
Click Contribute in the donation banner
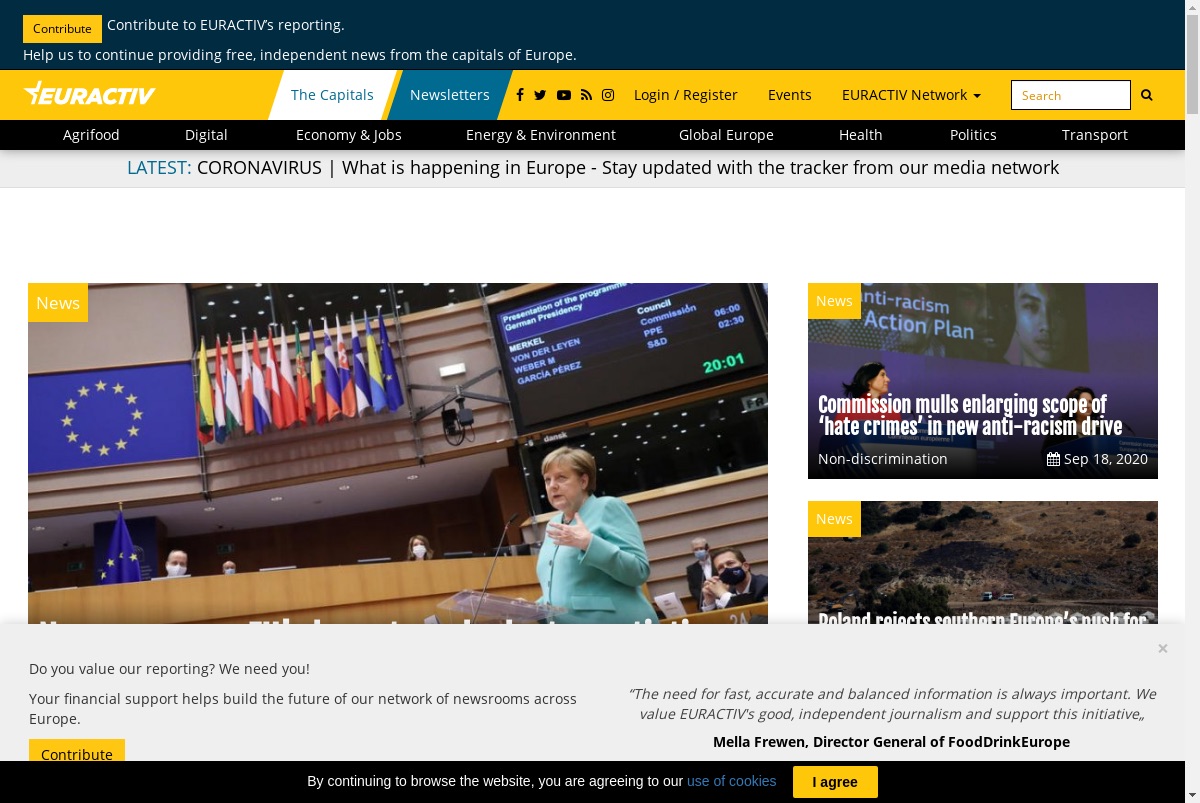click(77, 752)
